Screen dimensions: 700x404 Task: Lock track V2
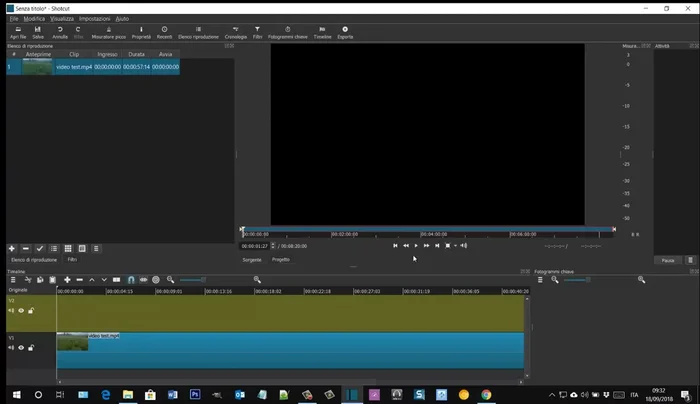pos(31,311)
